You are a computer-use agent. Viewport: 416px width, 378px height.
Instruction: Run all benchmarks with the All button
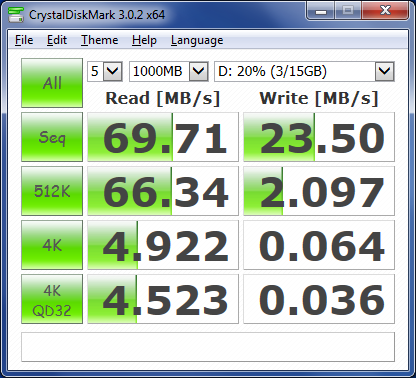point(52,83)
